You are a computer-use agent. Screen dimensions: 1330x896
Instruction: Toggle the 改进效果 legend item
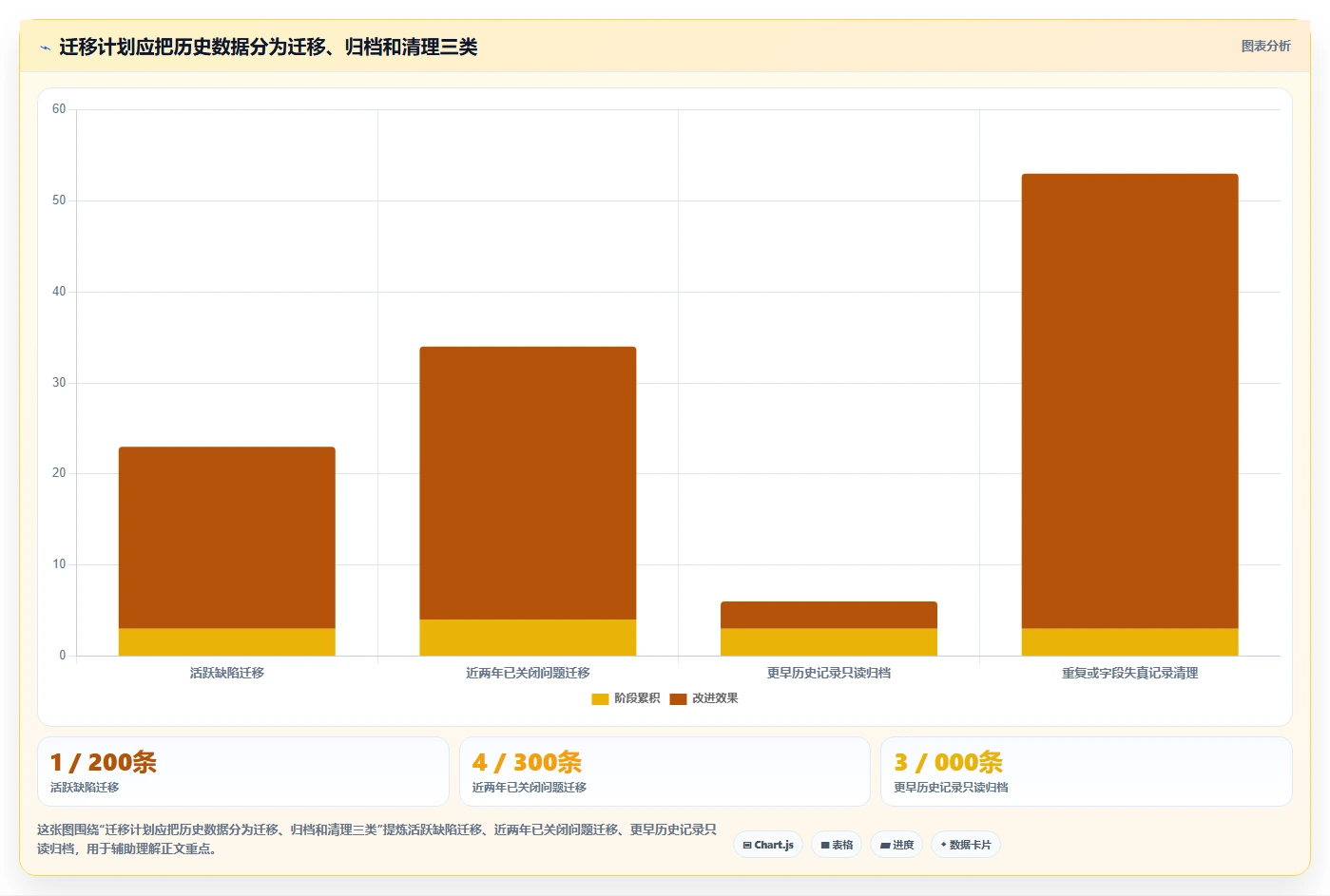click(704, 698)
